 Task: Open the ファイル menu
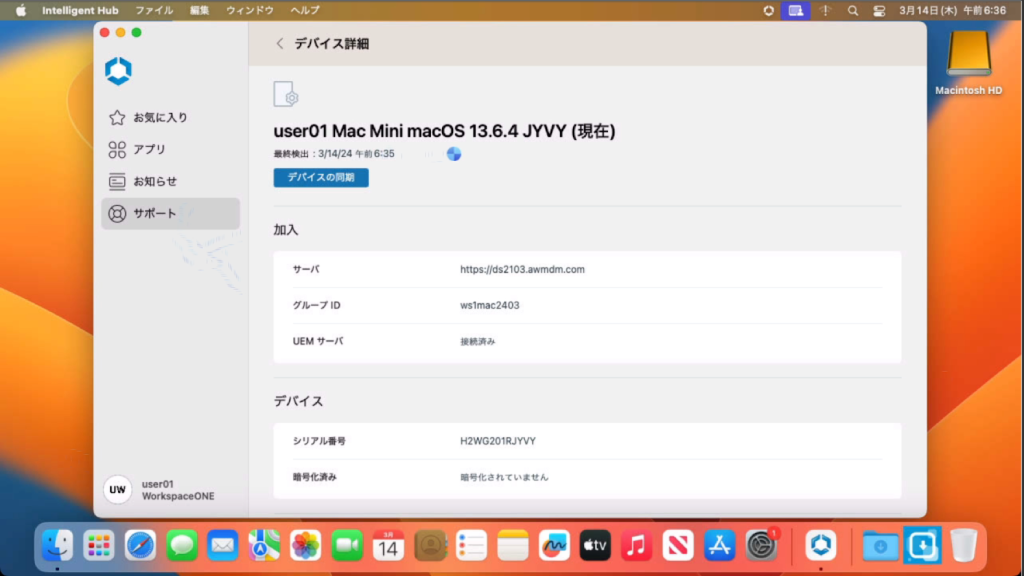pyautogui.click(x=154, y=10)
